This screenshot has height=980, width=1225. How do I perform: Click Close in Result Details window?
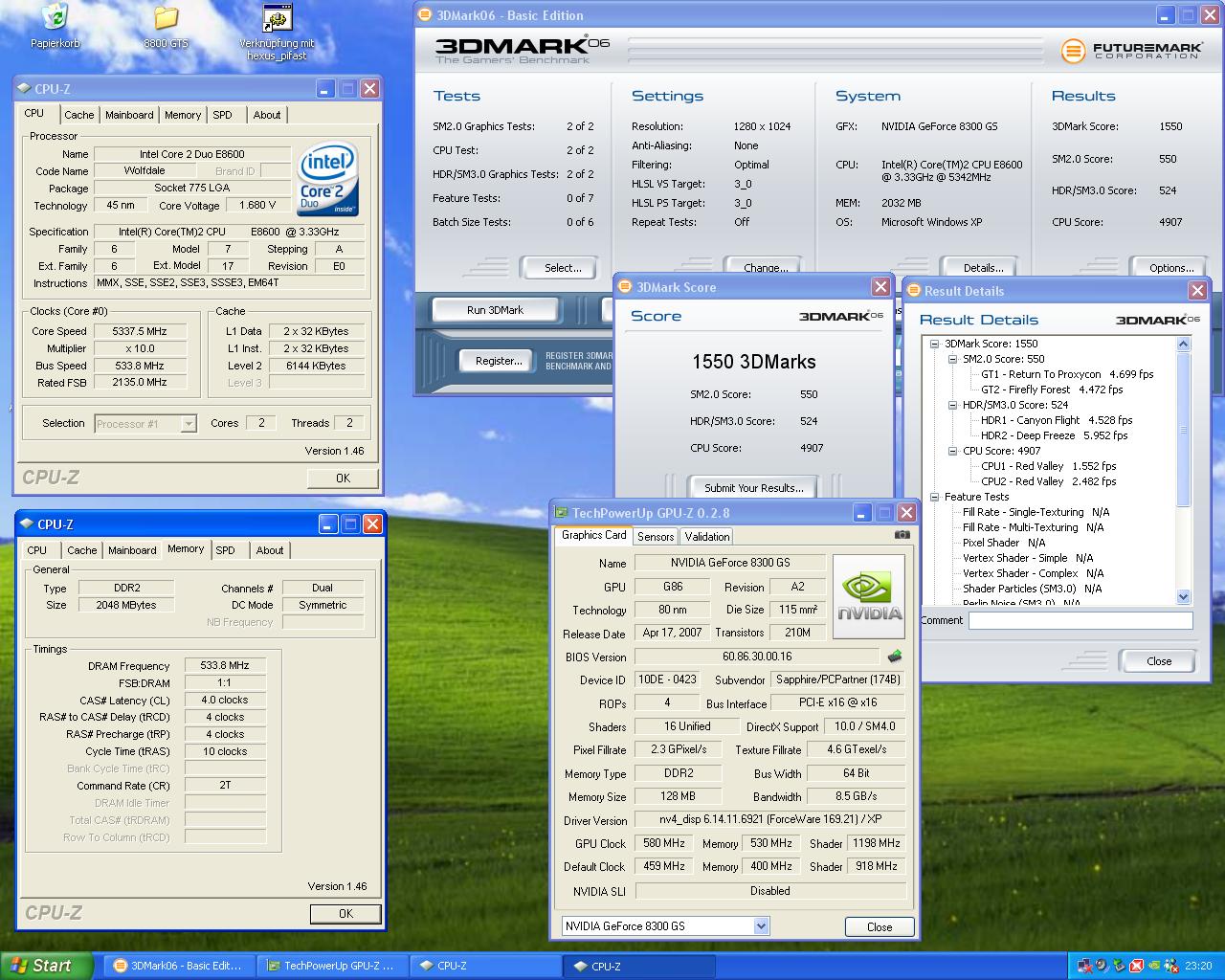1159,661
